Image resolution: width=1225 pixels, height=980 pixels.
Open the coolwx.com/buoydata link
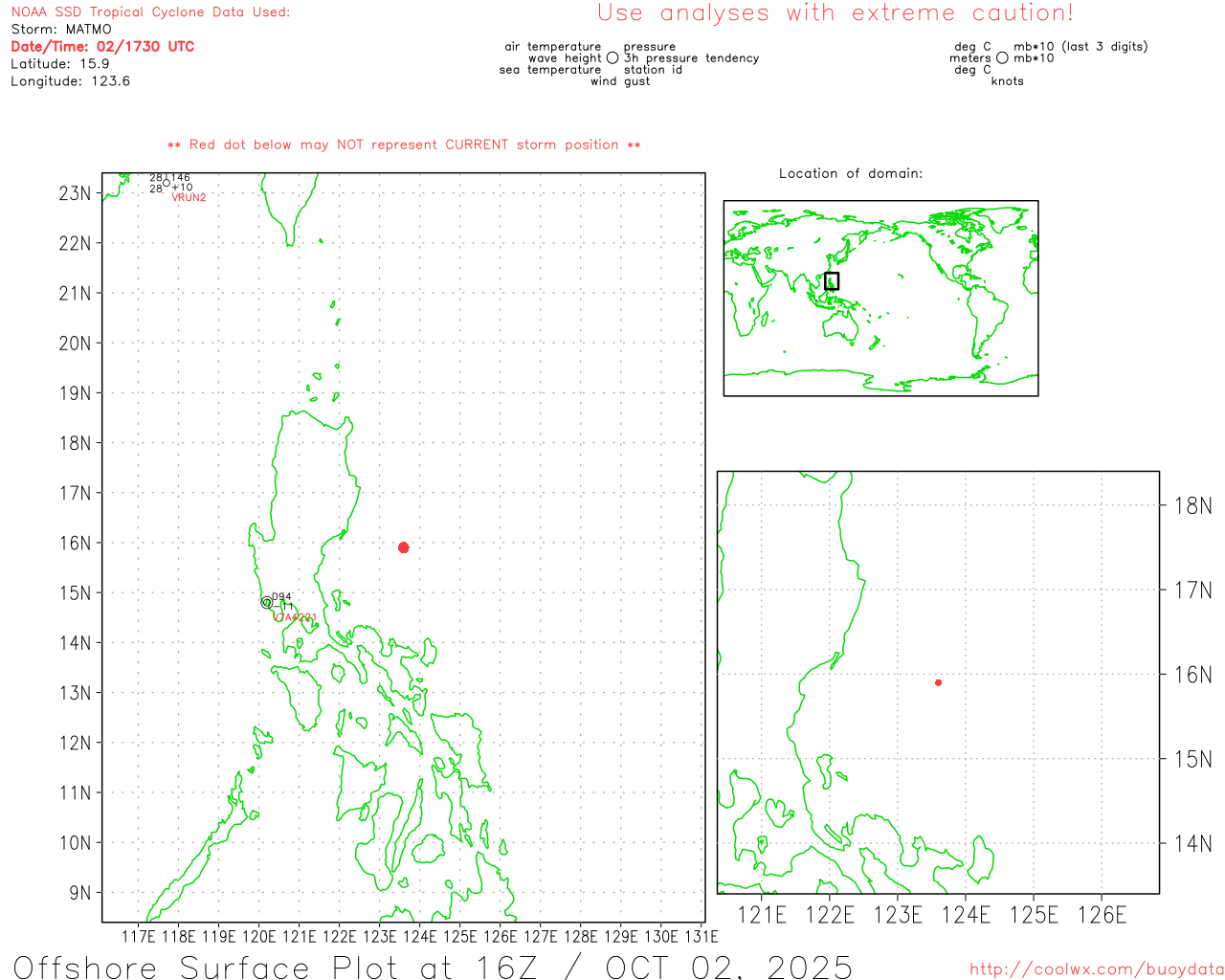[x=1096, y=969]
